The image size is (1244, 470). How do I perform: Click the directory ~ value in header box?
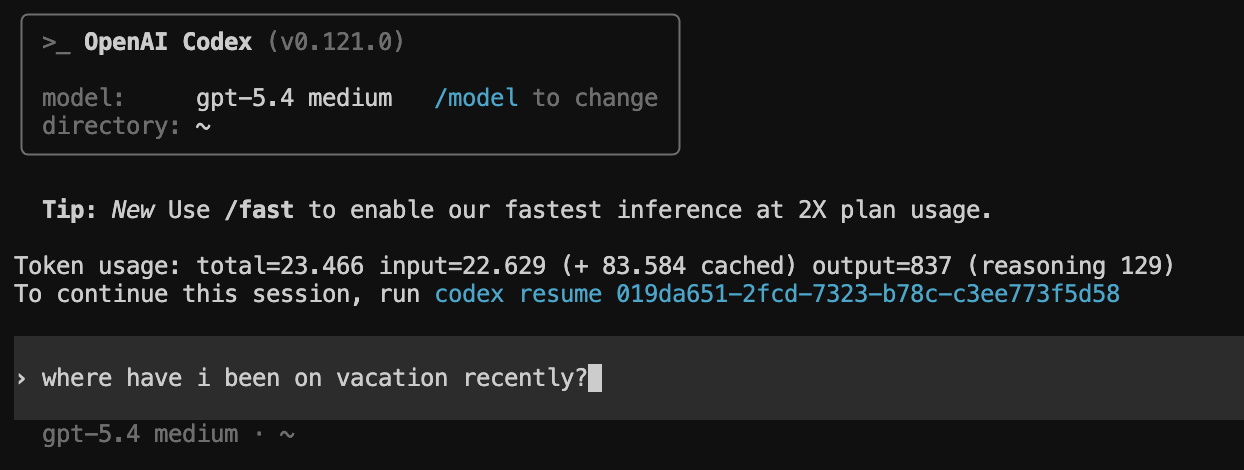point(203,126)
